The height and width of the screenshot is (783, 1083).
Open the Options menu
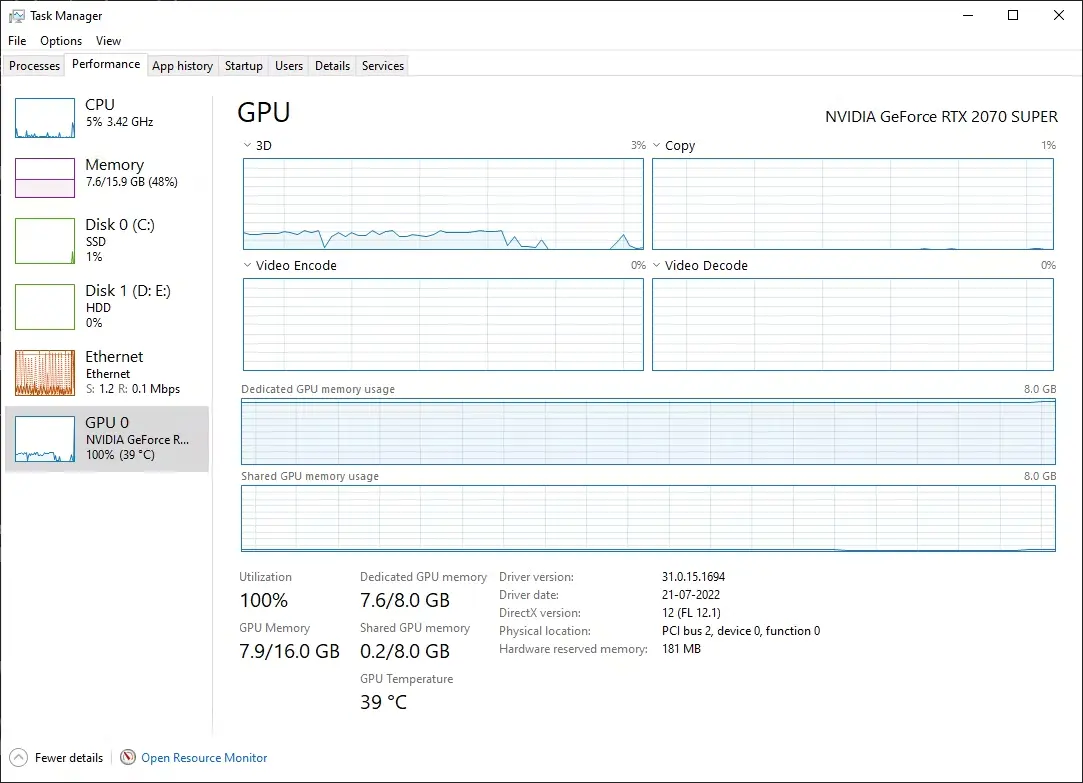61,41
